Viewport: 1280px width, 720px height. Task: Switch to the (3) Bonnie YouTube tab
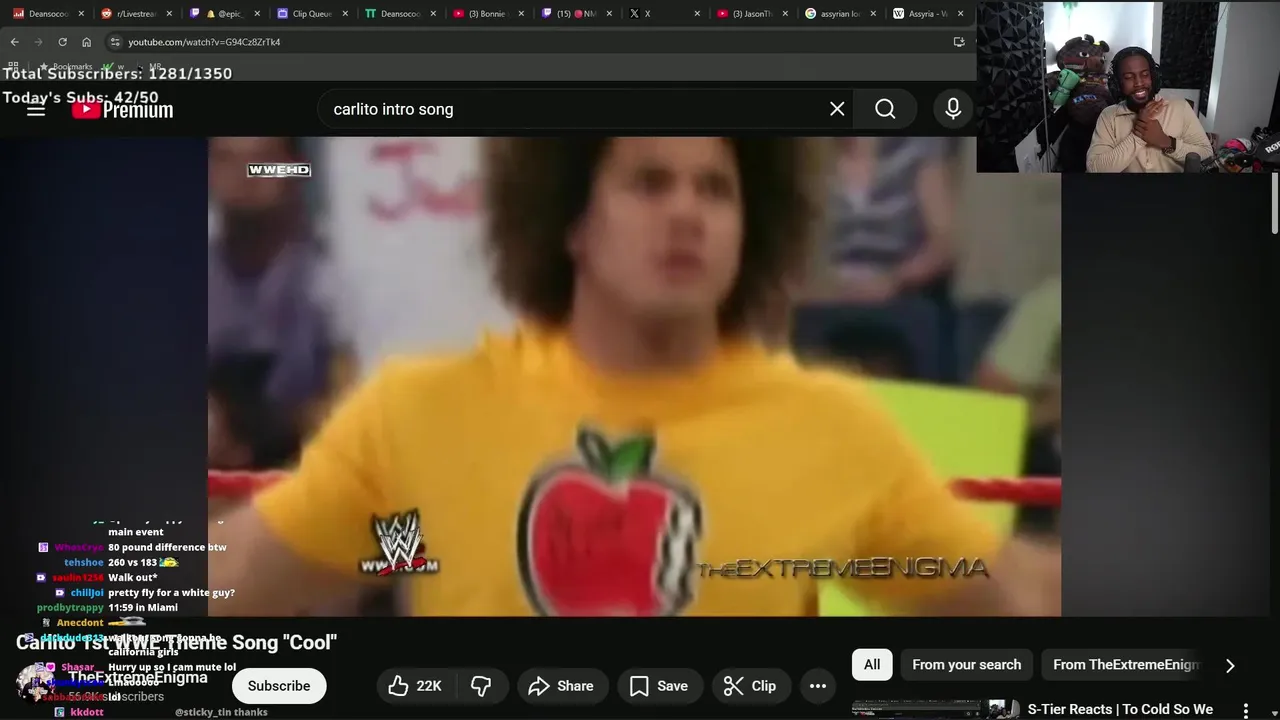(489, 14)
